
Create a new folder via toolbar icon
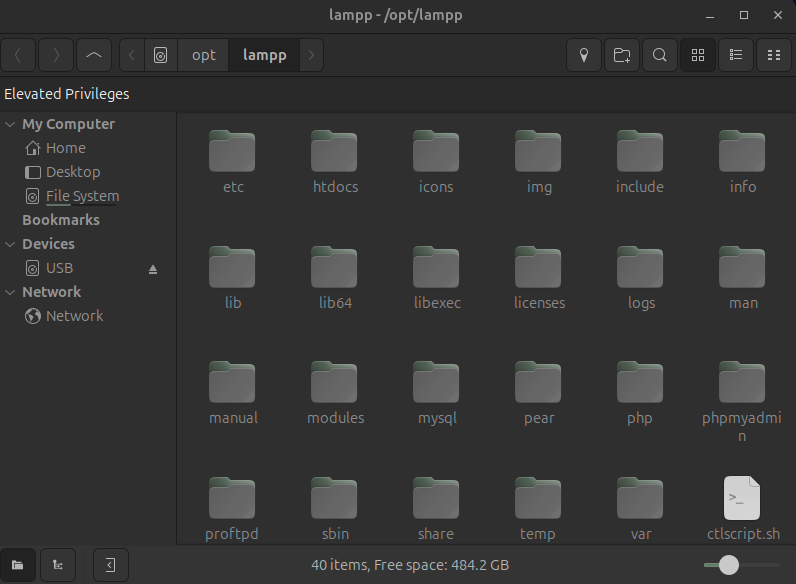tap(622, 55)
